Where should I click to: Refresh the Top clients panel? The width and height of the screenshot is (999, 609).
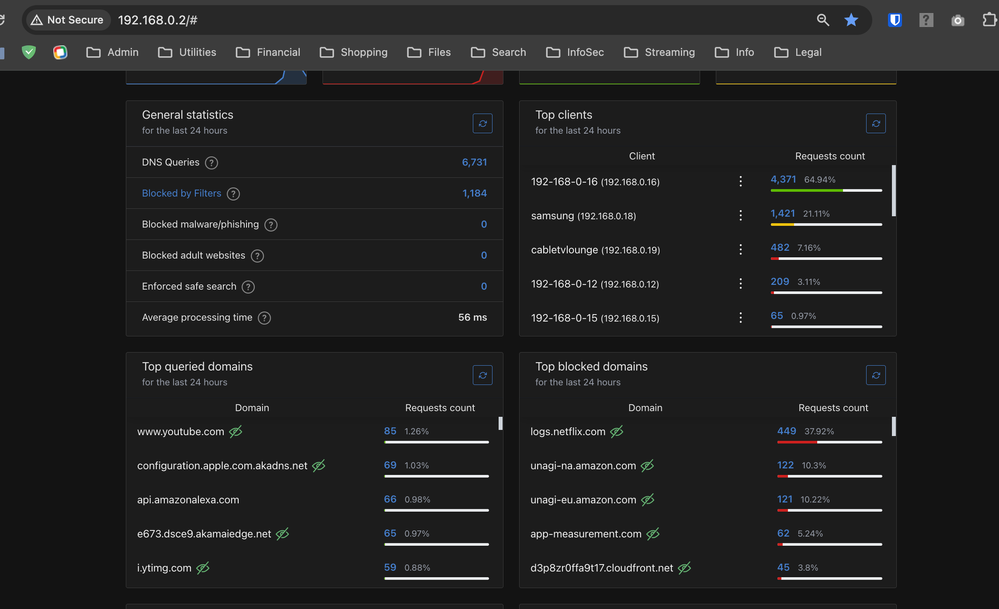(x=876, y=124)
